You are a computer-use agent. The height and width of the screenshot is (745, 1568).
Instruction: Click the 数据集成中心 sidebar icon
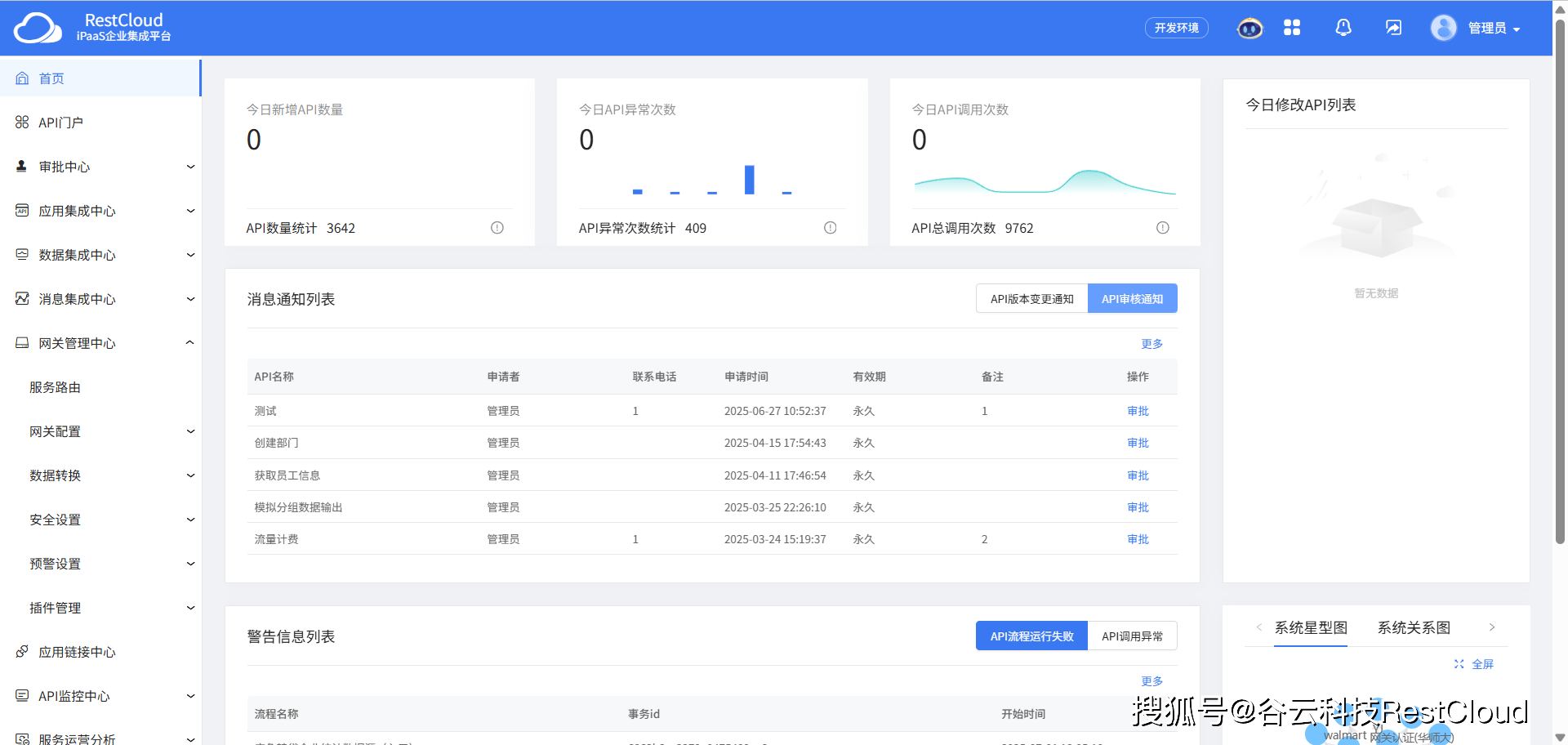(21, 254)
